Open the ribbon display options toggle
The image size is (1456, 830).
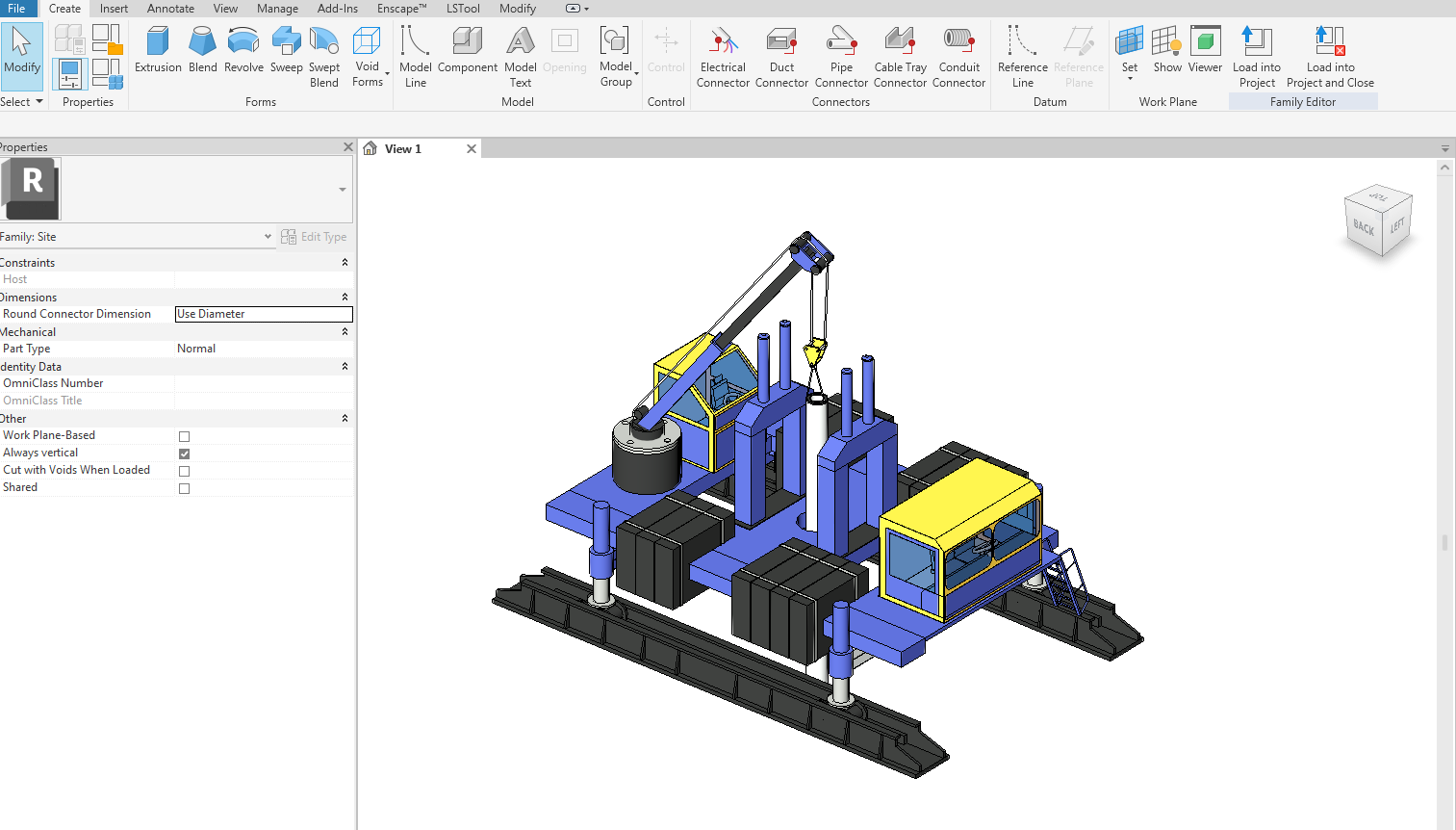click(577, 9)
